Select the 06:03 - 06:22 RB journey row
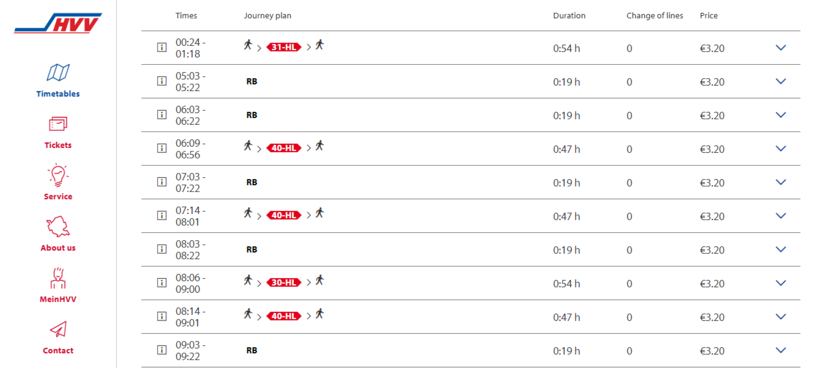Screen dimensions: 820x368 471,115
